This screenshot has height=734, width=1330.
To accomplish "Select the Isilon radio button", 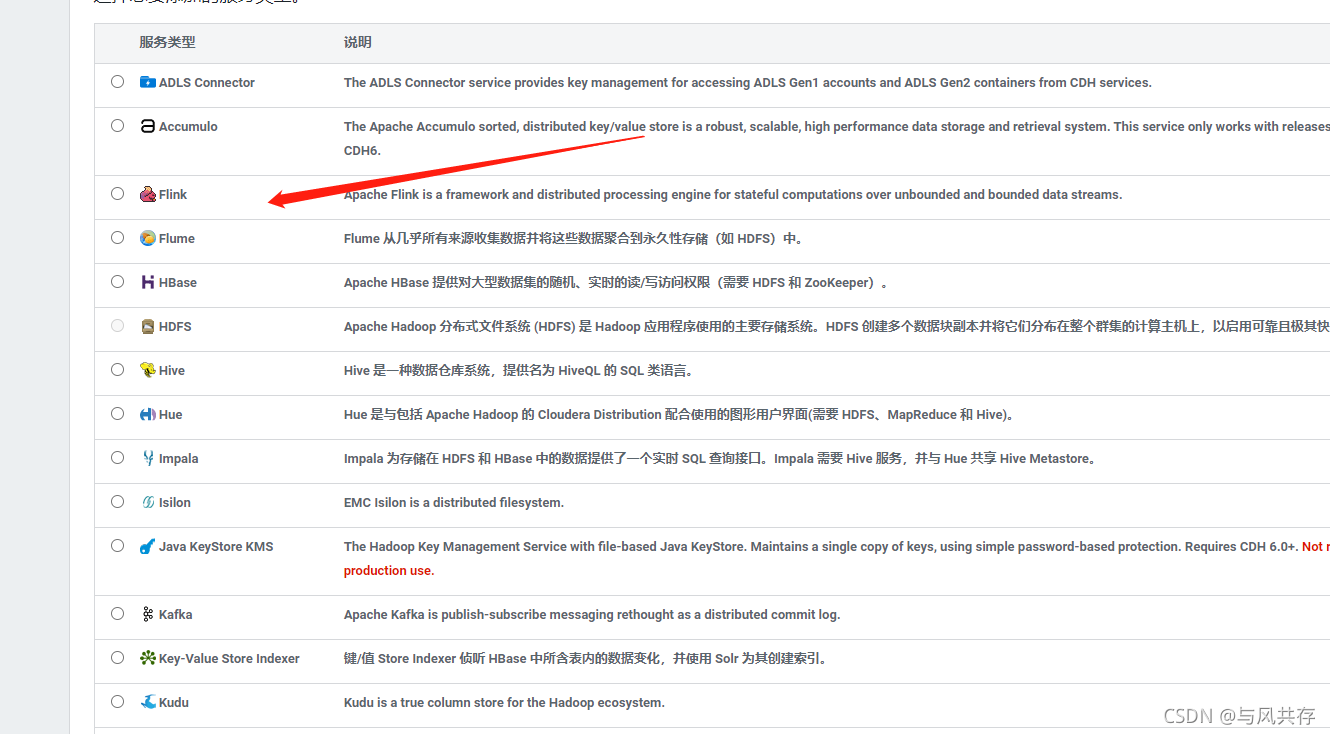I will [118, 502].
